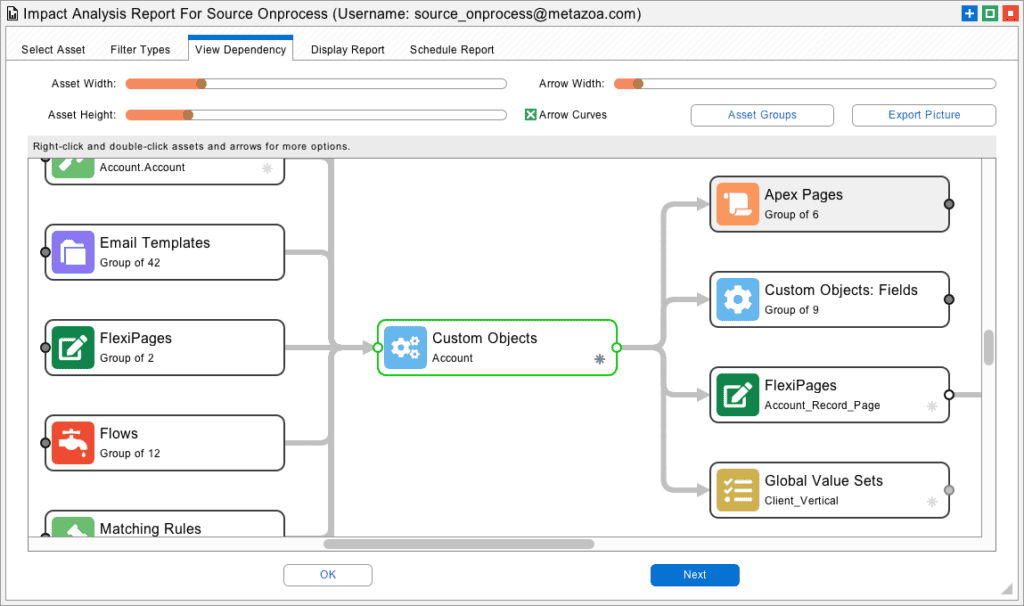The height and width of the screenshot is (606, 1024).
Task: Click the 'Apex Pages' title
Action: click(x=803, y=195)
